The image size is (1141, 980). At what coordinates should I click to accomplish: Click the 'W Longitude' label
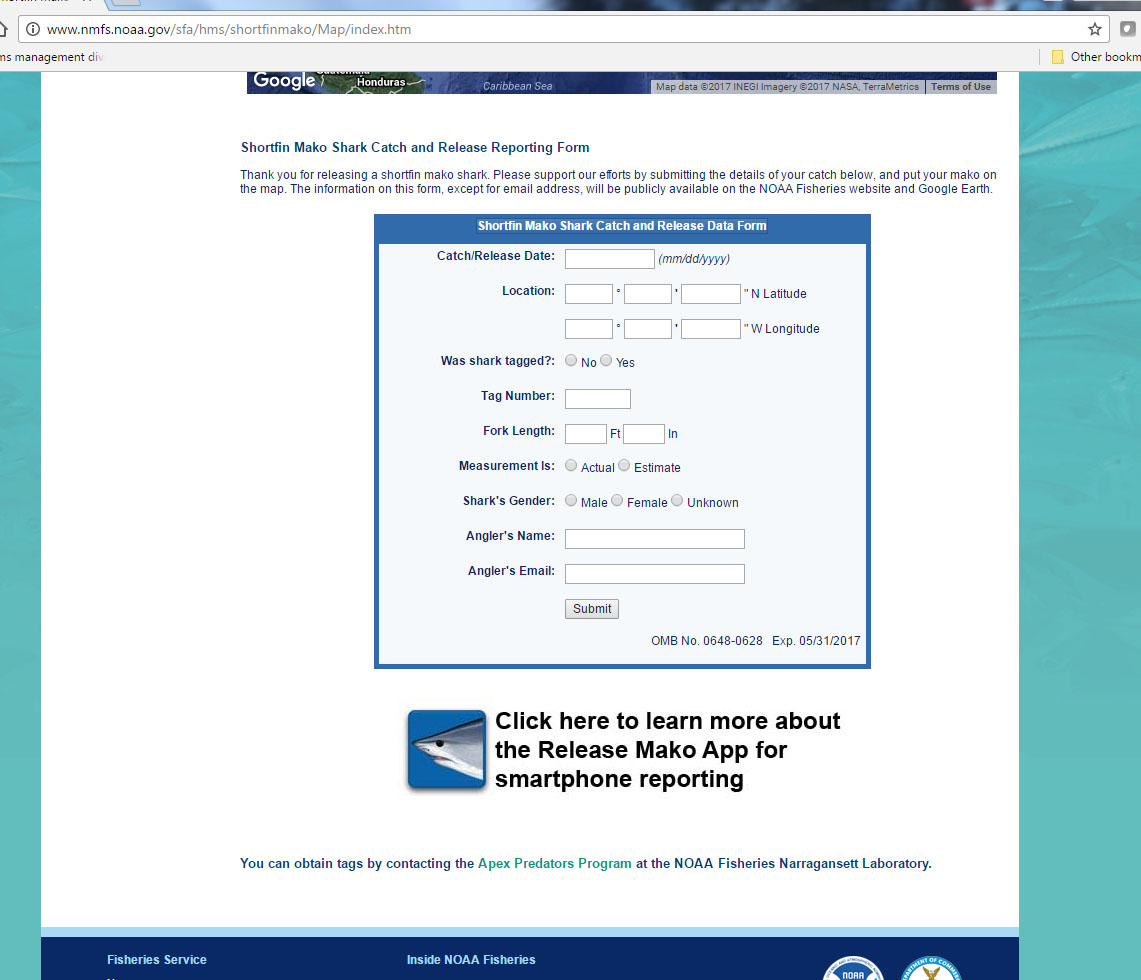[x=785, y=329]
